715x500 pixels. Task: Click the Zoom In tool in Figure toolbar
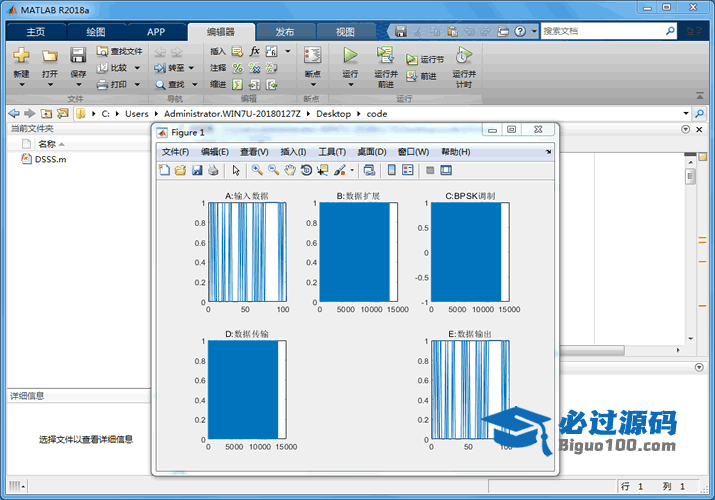click(257, 170)
